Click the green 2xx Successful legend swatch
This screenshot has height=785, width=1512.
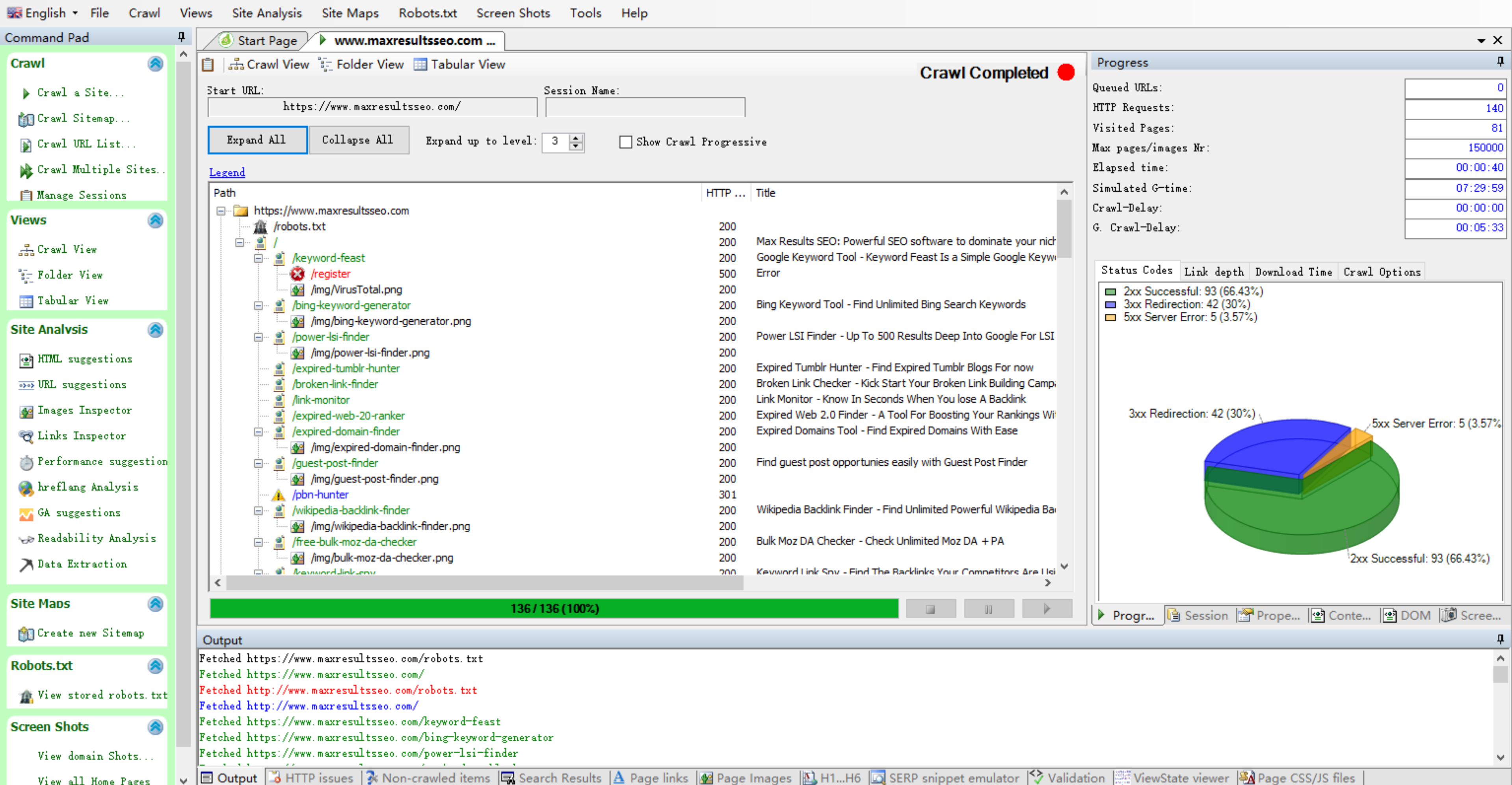[1110, 291]
